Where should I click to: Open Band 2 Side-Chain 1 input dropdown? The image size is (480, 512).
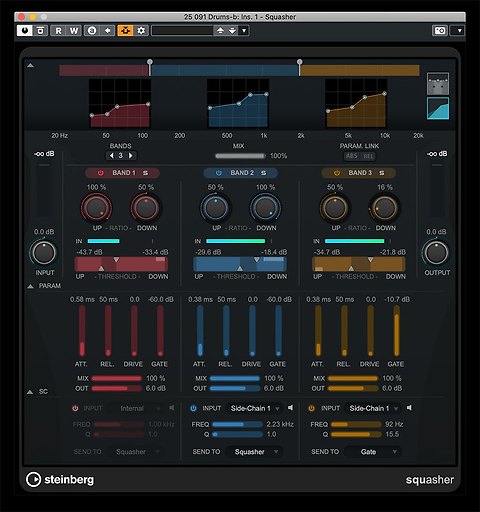point(255,408)
